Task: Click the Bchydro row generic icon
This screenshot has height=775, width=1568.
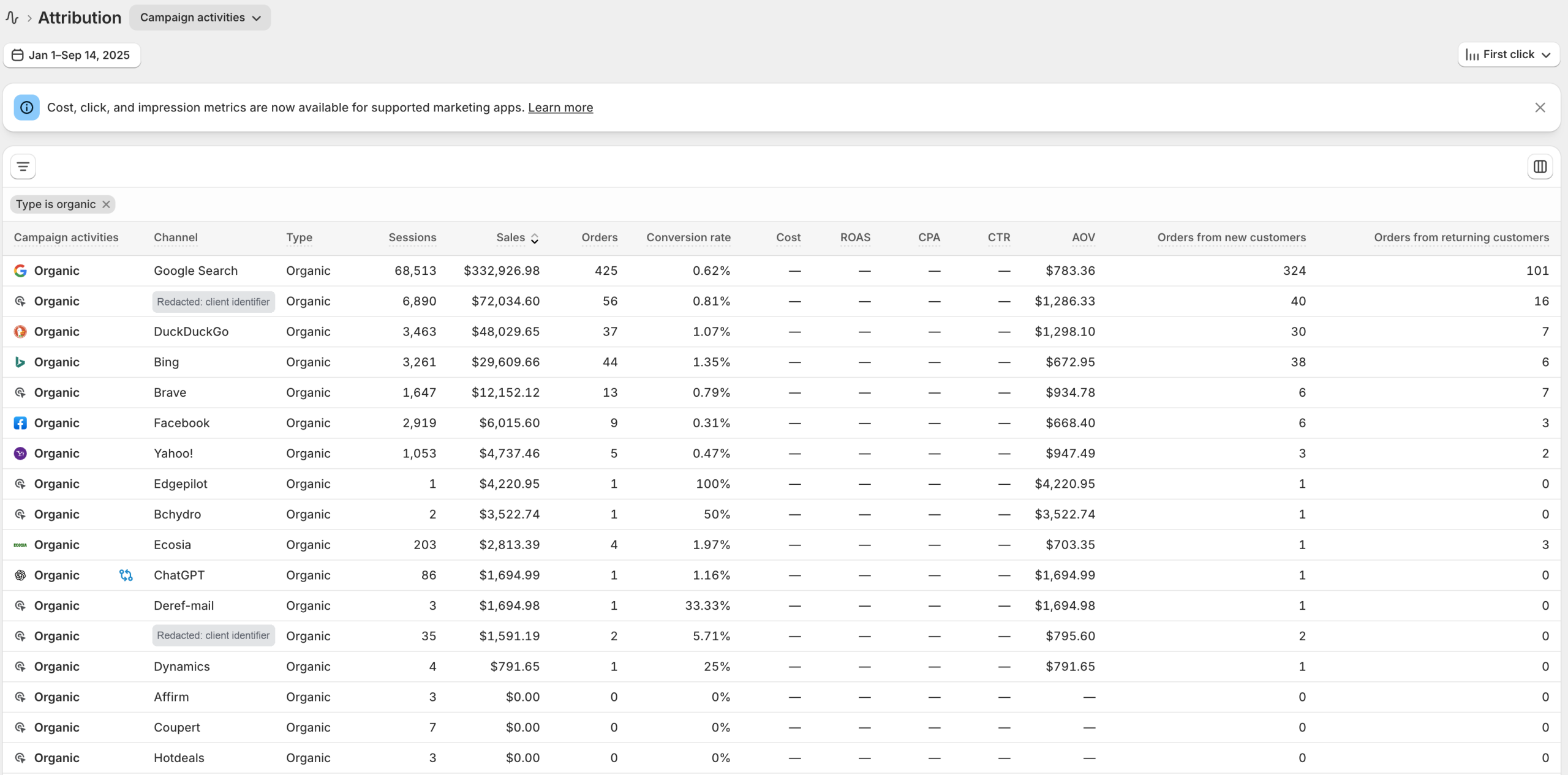Action: pyautogui.click(x=20, y=514)
